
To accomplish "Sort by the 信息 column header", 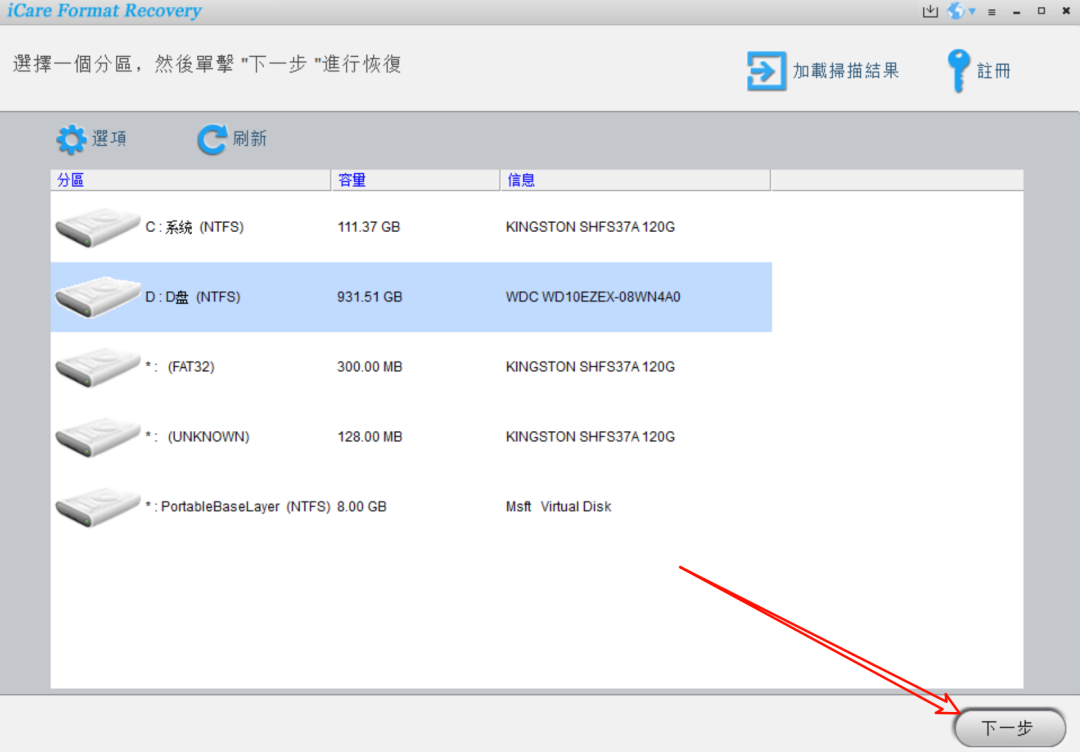I will click(635, 180).
